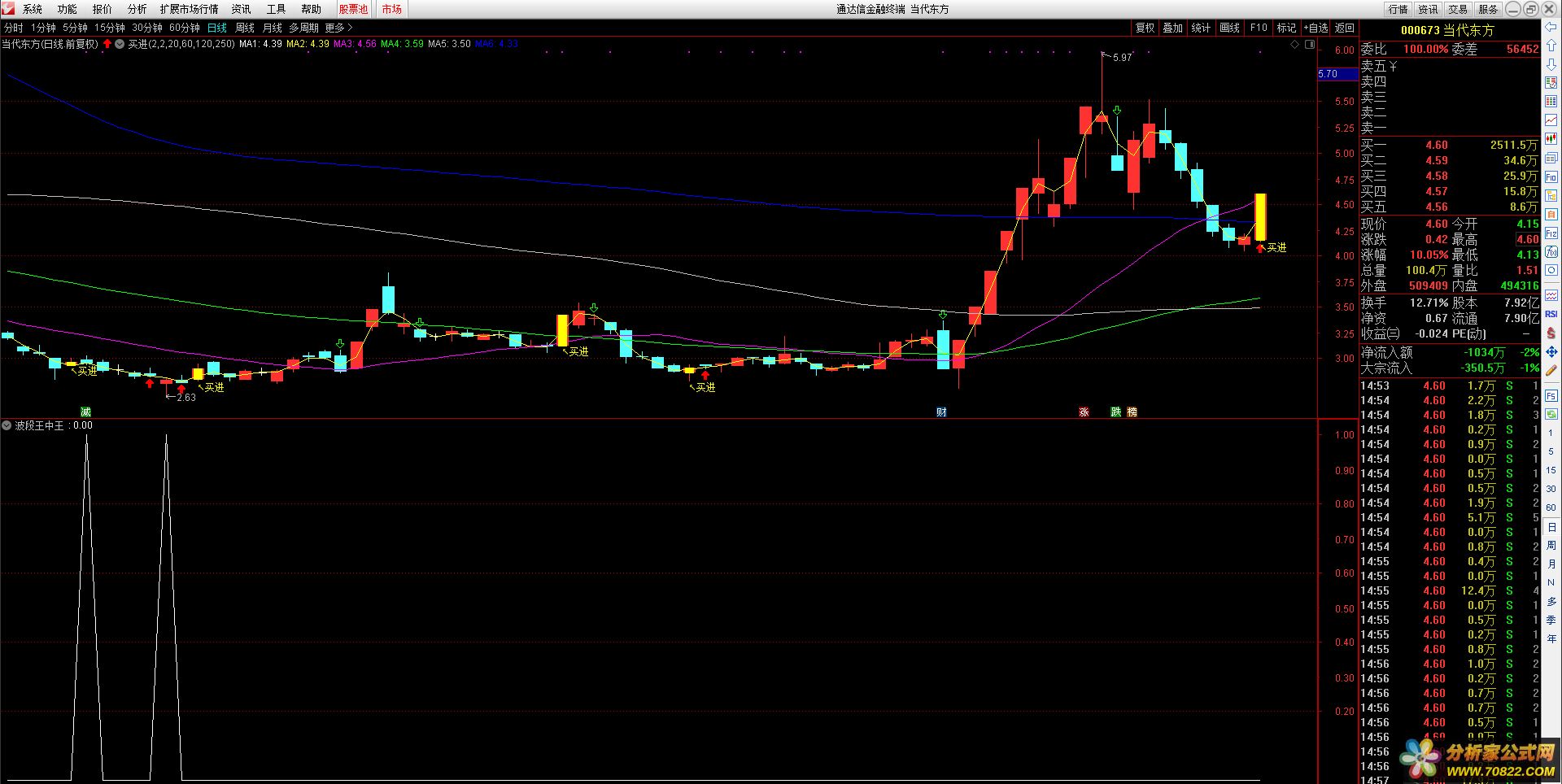Switch to the 周线 period tab

[245, 28]
